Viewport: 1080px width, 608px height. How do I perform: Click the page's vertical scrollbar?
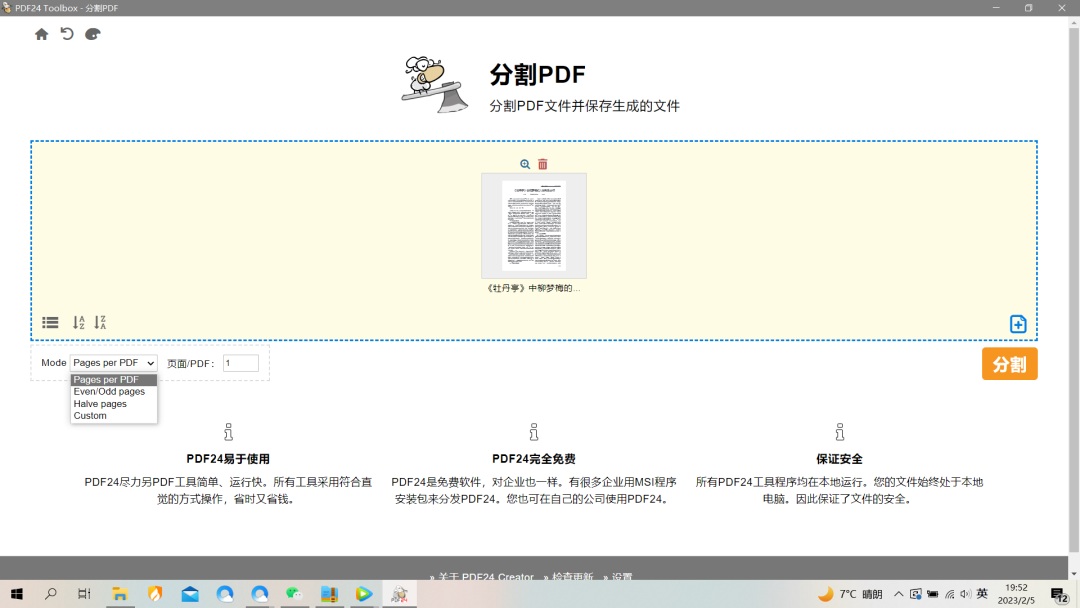[x=1074, y=289]
